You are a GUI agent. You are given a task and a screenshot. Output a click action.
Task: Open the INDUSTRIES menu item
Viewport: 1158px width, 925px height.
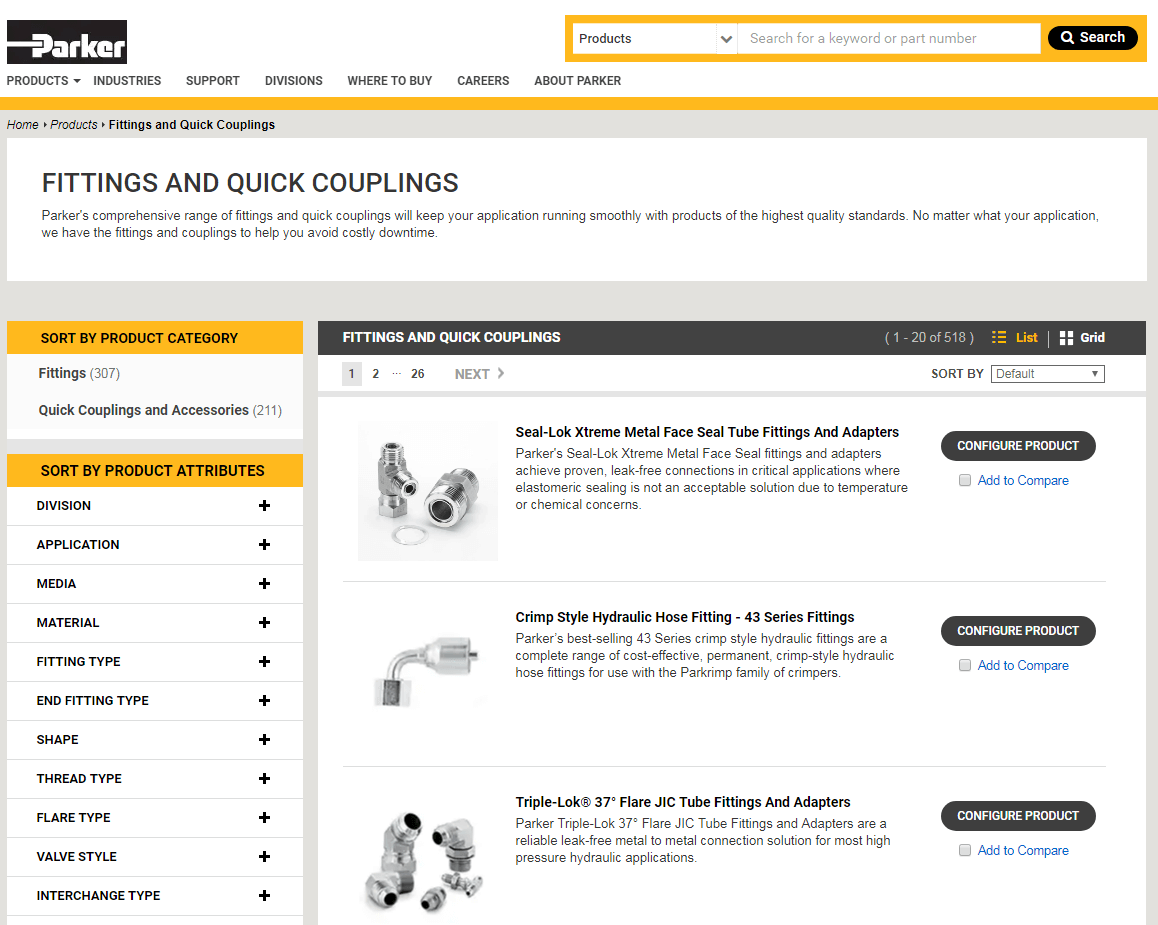coord(127,80)
